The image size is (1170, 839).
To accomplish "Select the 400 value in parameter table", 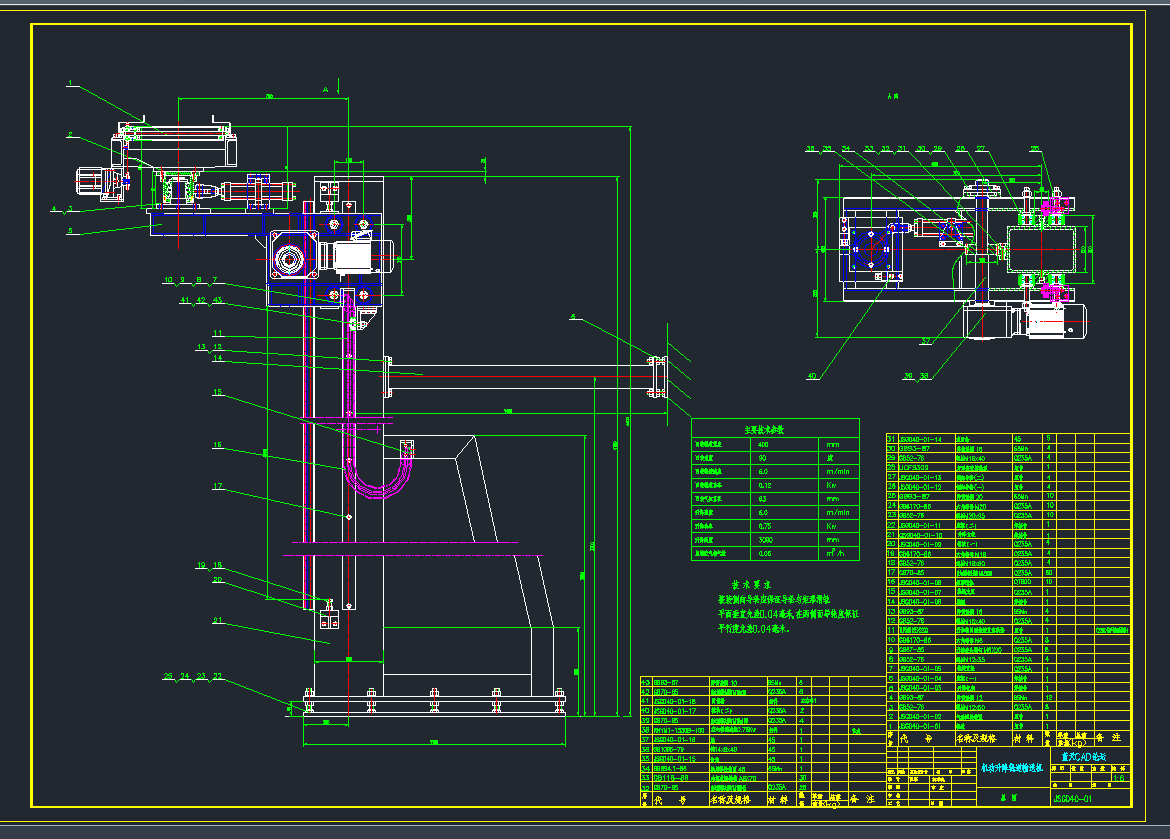I will click(763, 444).
